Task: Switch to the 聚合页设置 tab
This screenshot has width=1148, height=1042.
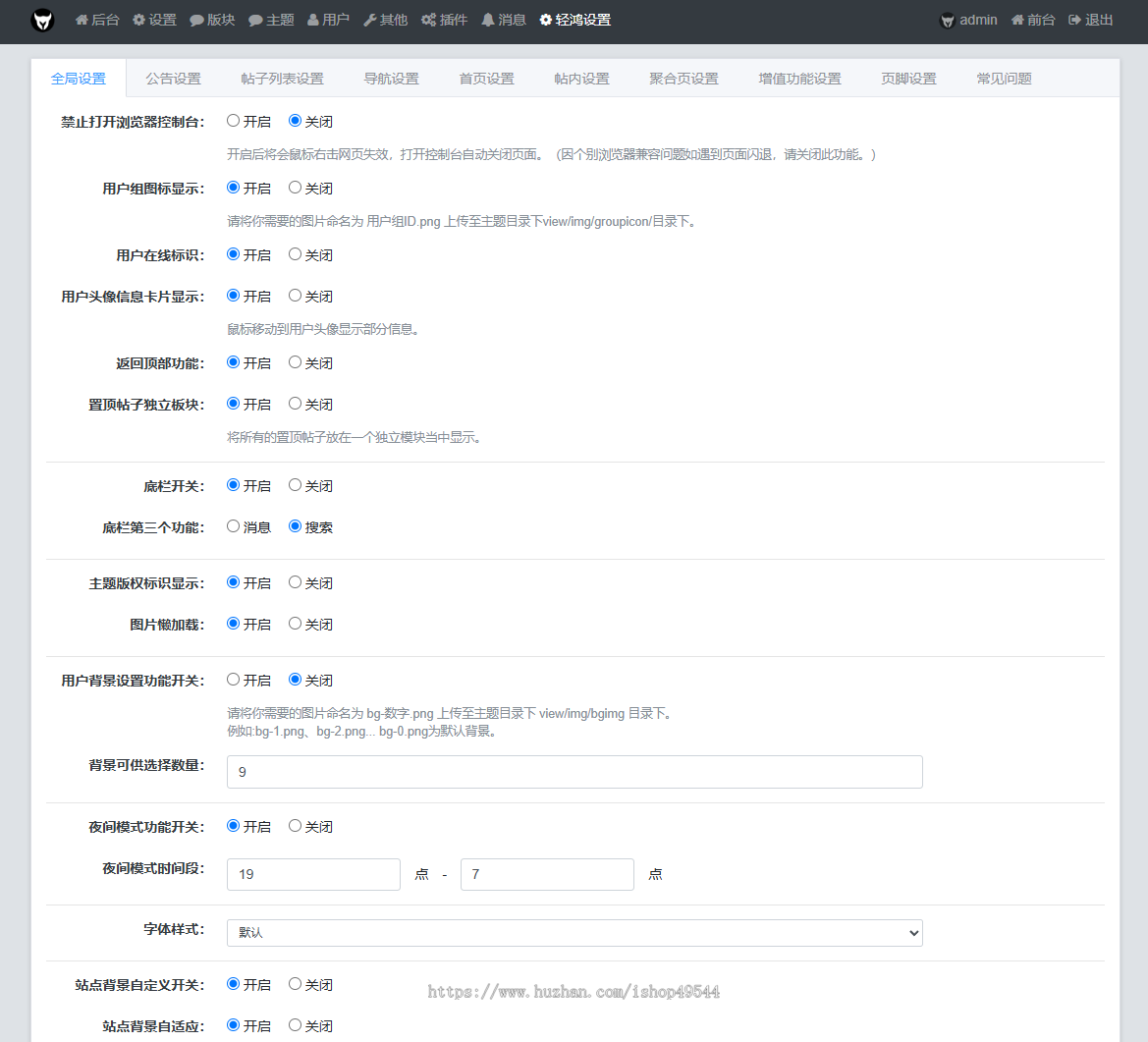Action: (x=683, y=79)
